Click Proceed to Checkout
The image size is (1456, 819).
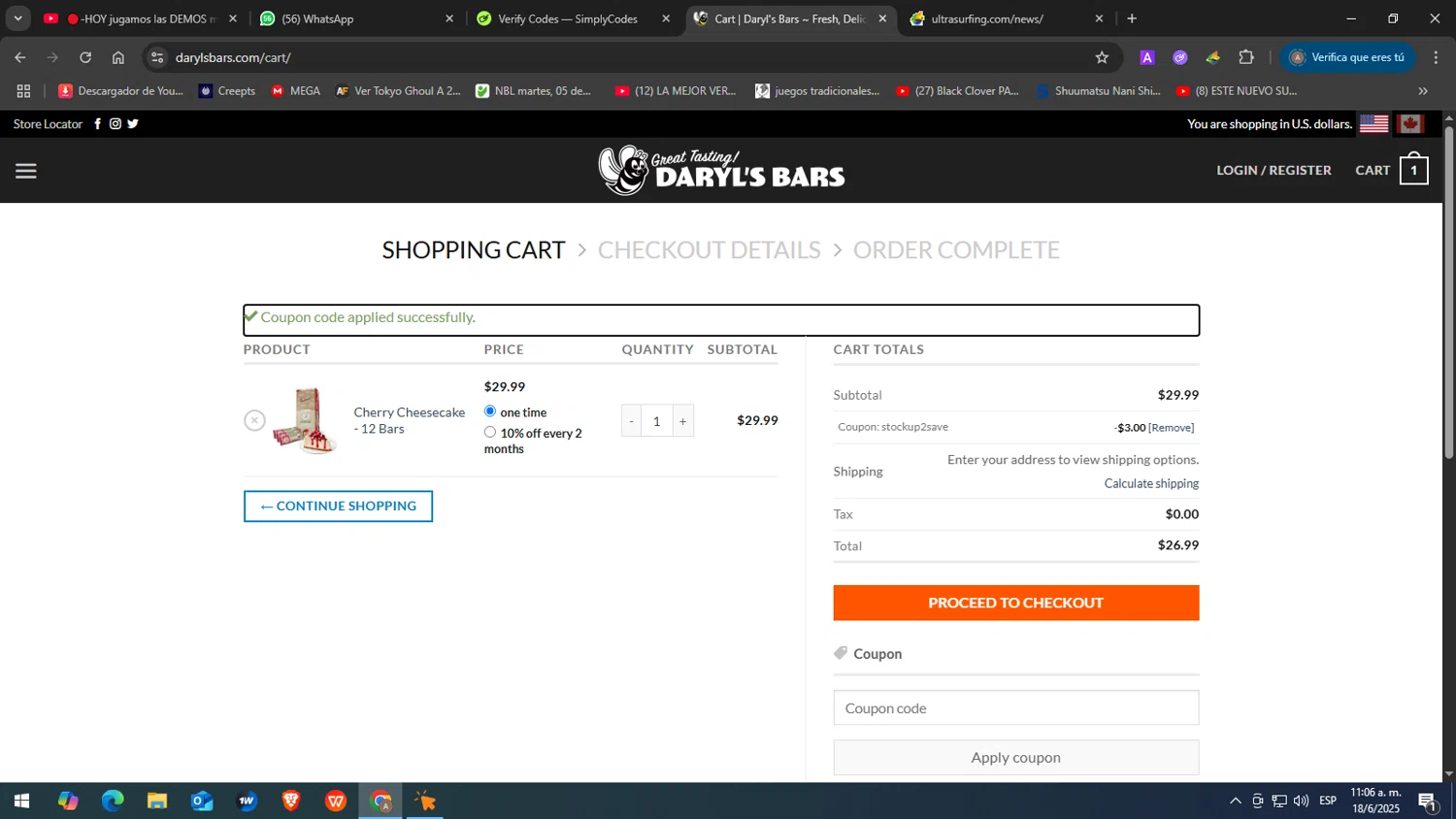click(1016, 603)
